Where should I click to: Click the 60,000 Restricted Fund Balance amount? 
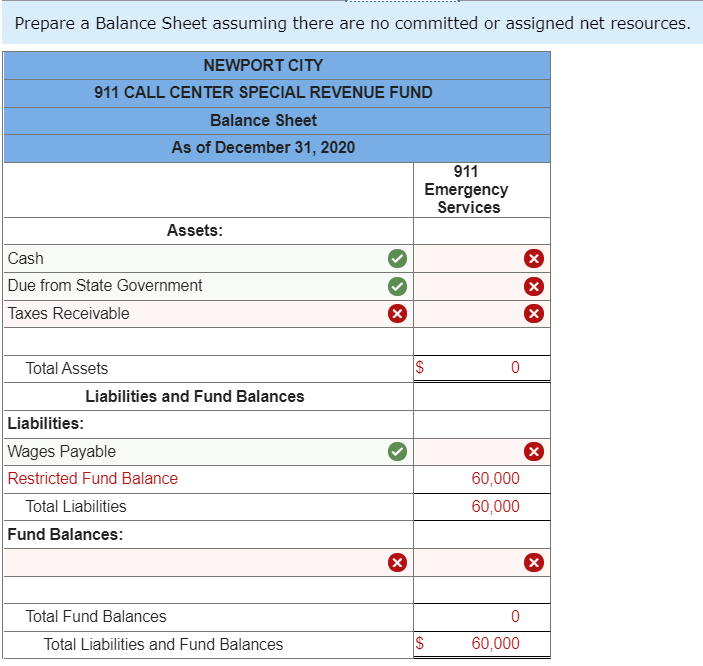click(495, 479)
